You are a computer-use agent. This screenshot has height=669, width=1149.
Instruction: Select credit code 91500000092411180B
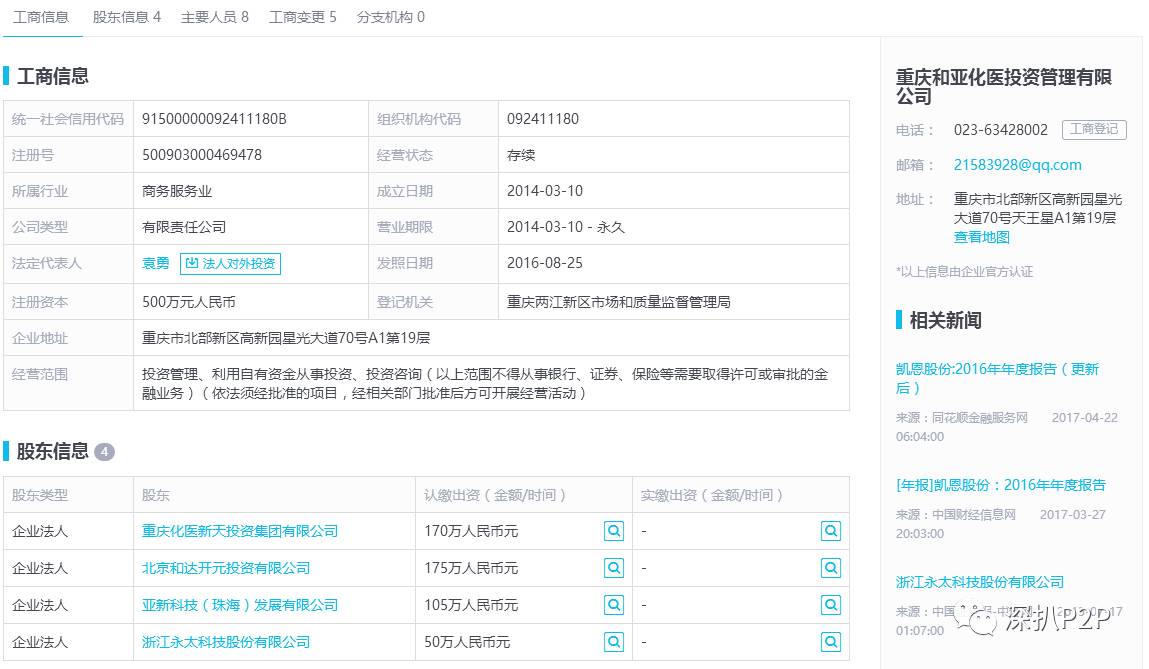[x=214, y=119]
